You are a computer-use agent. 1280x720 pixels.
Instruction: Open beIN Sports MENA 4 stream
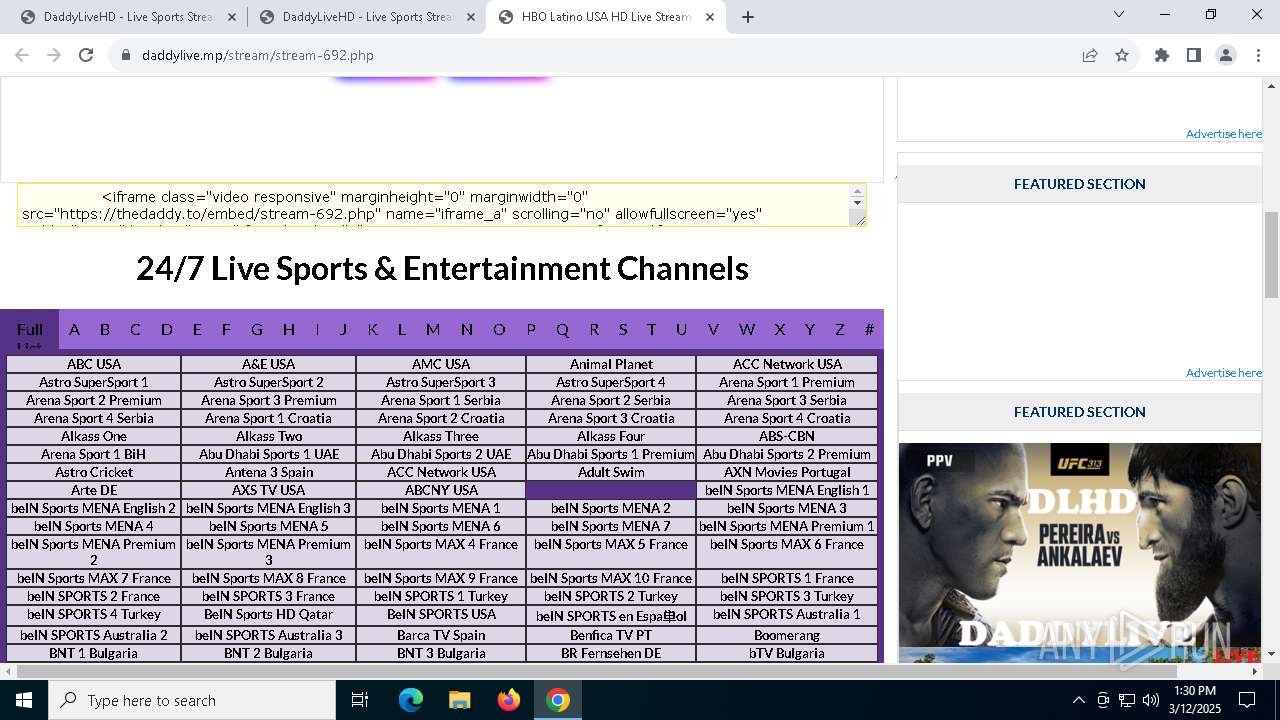point(94,526)
